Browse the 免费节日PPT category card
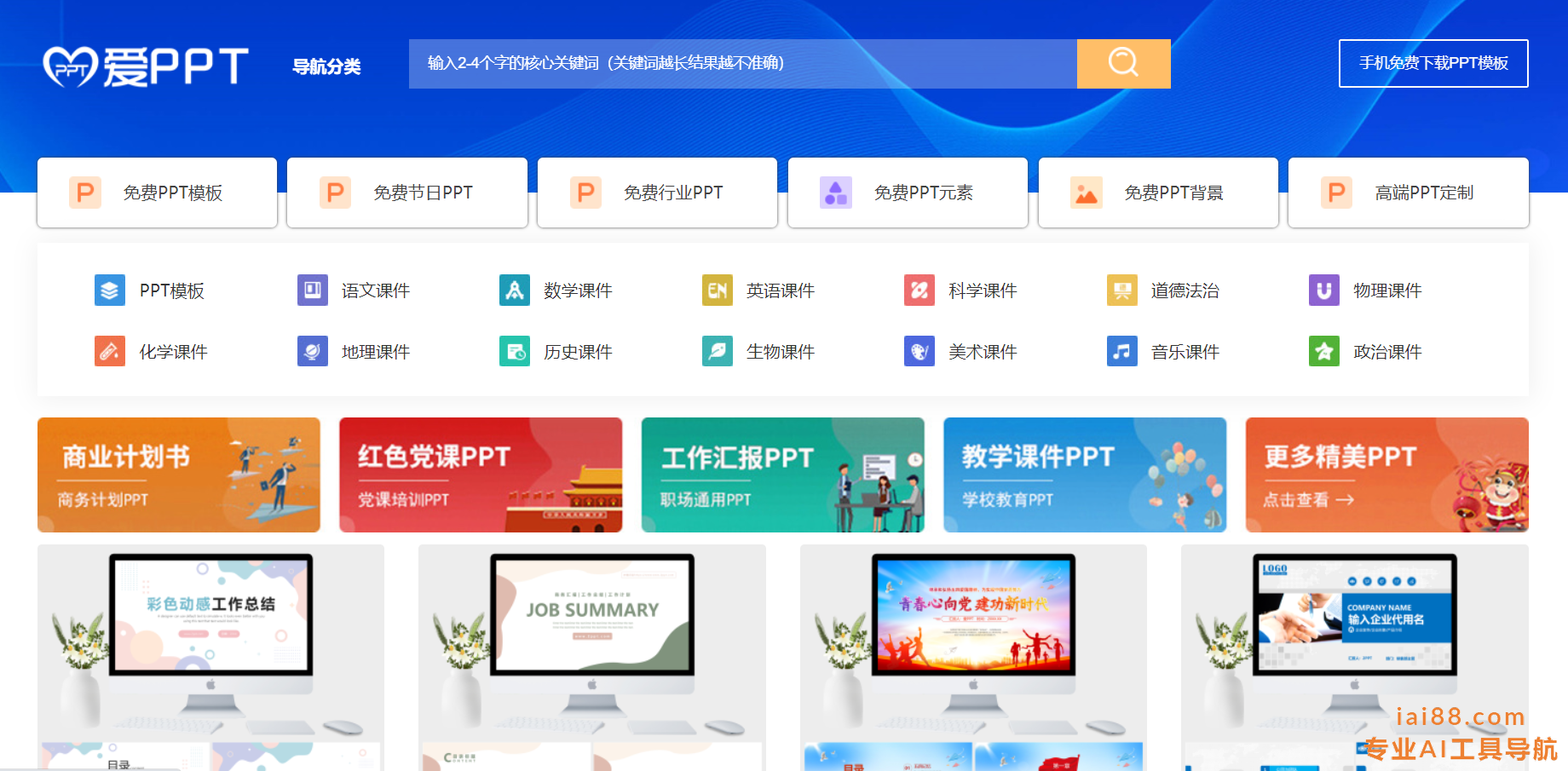Viewport: 1568px width, 771px height. (406, 193)
